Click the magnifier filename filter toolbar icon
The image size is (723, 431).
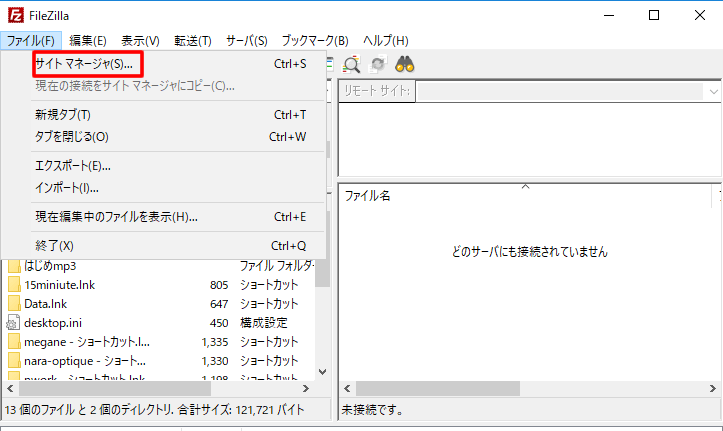pyautogui.click(x=352, y=64)
